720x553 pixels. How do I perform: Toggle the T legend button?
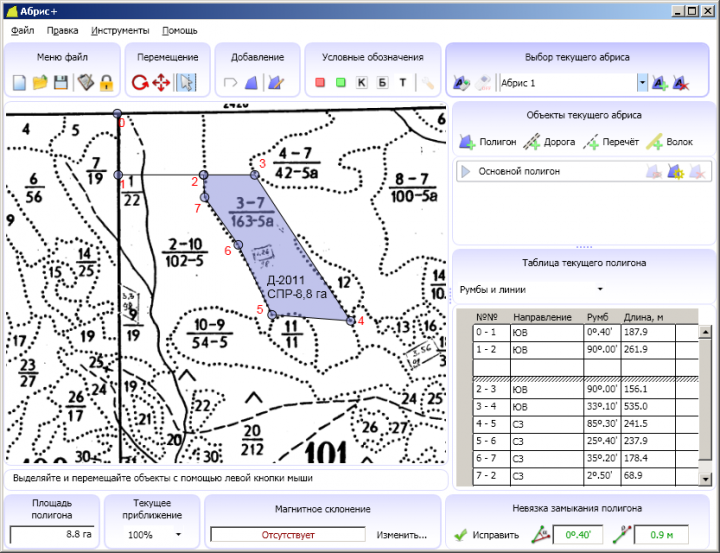[x=403, y=83]
